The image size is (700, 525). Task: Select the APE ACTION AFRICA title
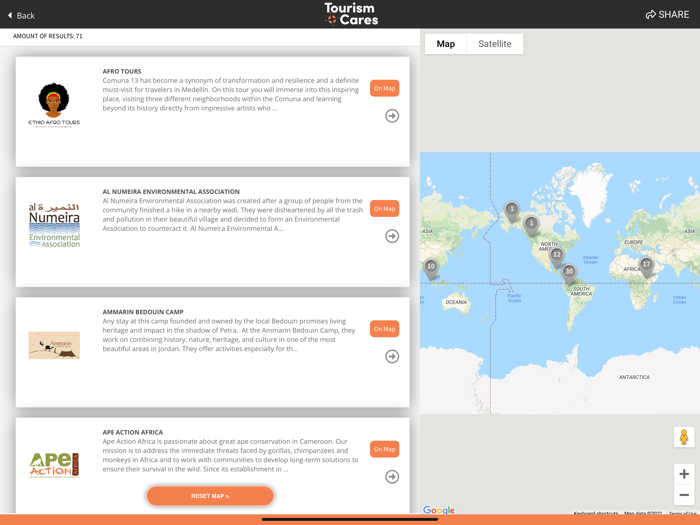coord(133,432)
